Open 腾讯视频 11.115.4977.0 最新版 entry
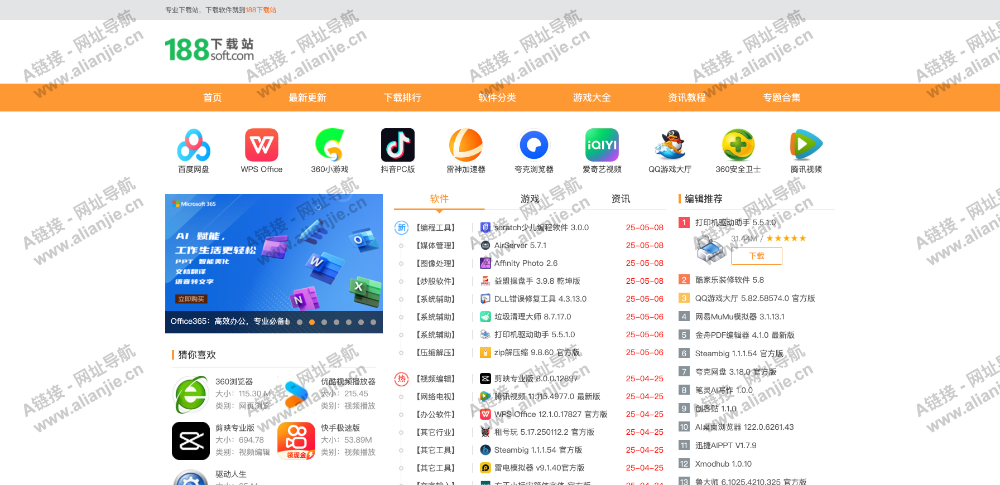The image size is (1000, 485). (x=547, y=396)
